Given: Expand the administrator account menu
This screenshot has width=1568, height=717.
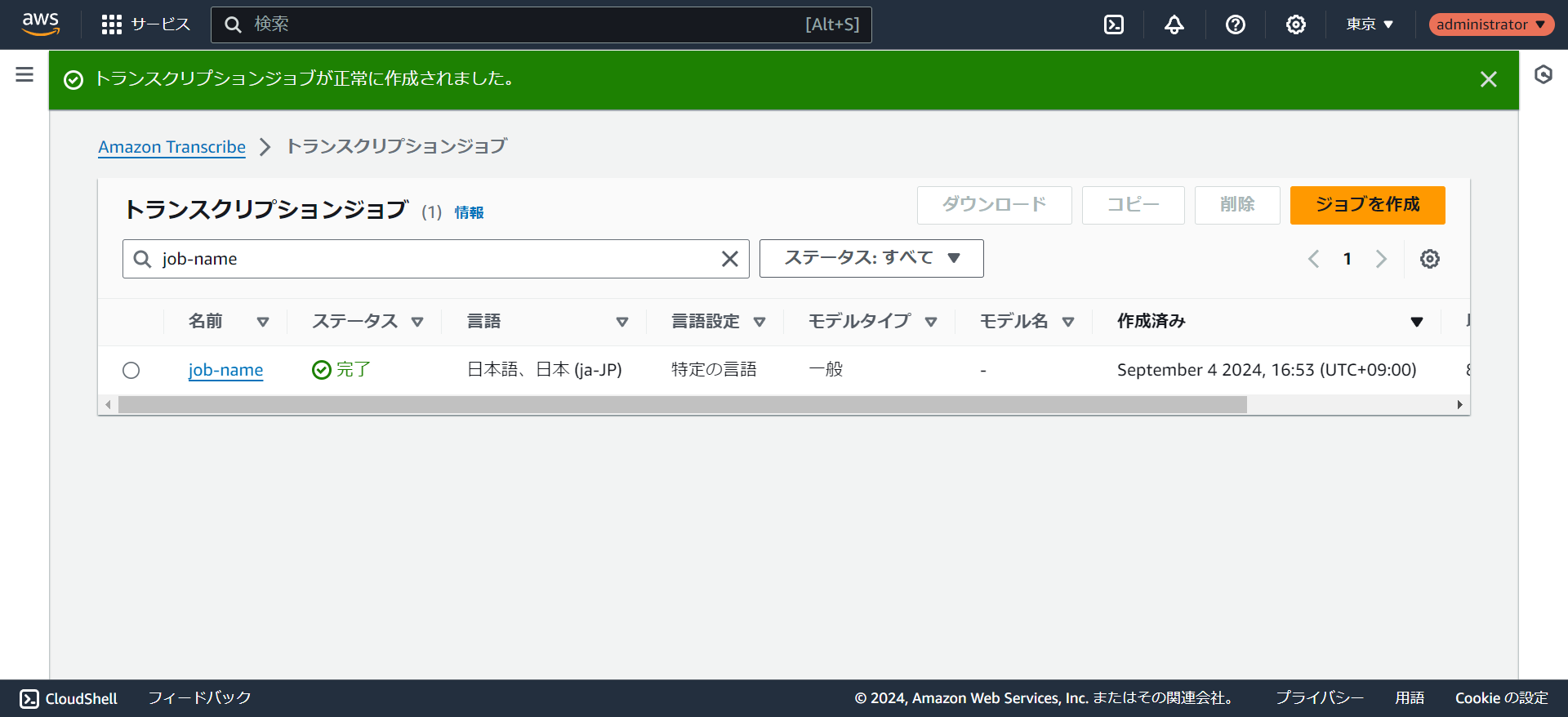Looking at the screenshot, I should 1490,24.
